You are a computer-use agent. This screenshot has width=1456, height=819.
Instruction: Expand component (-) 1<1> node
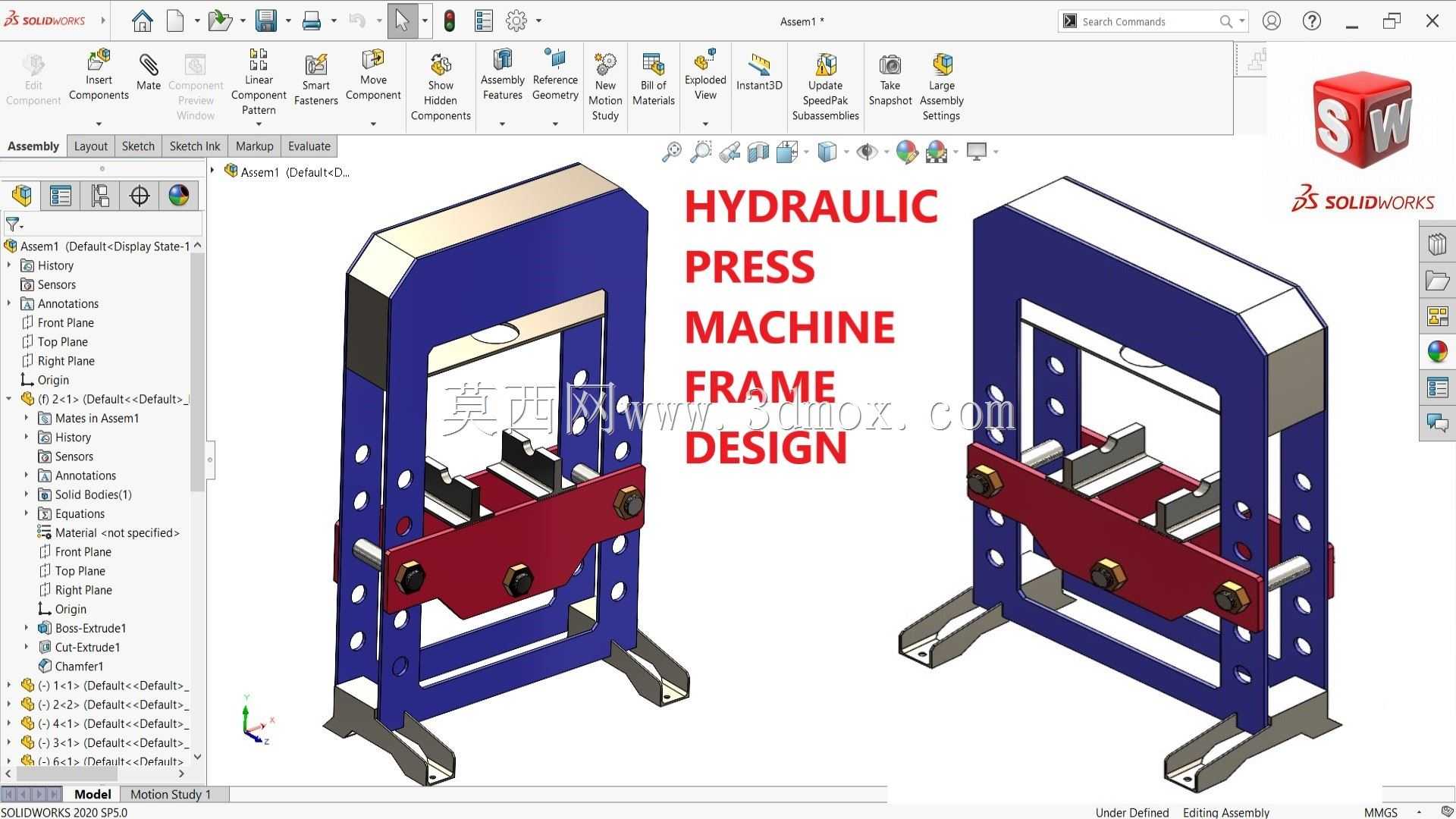[9, 686]
